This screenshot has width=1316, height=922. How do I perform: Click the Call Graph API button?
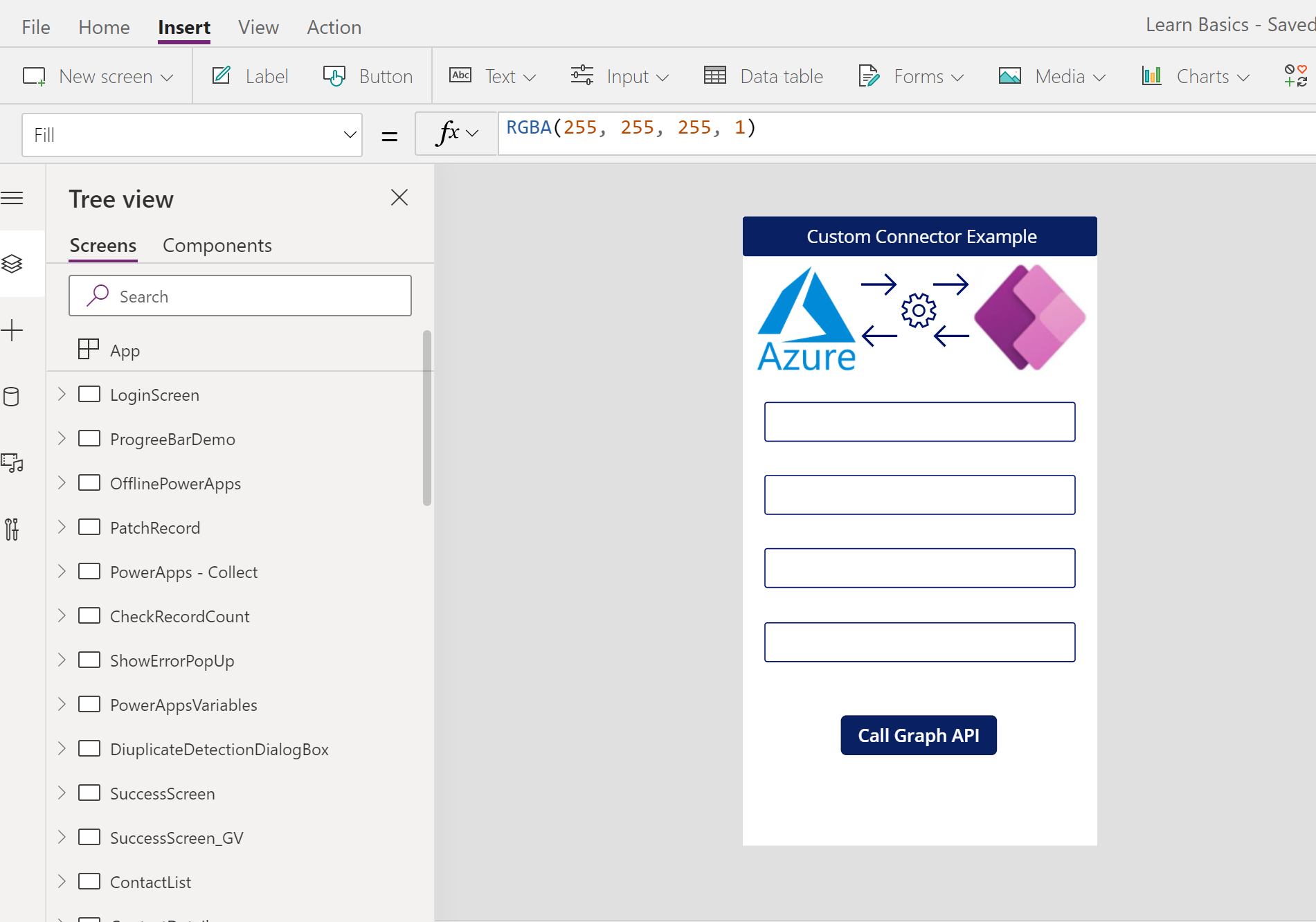click(x=918, y=734)
